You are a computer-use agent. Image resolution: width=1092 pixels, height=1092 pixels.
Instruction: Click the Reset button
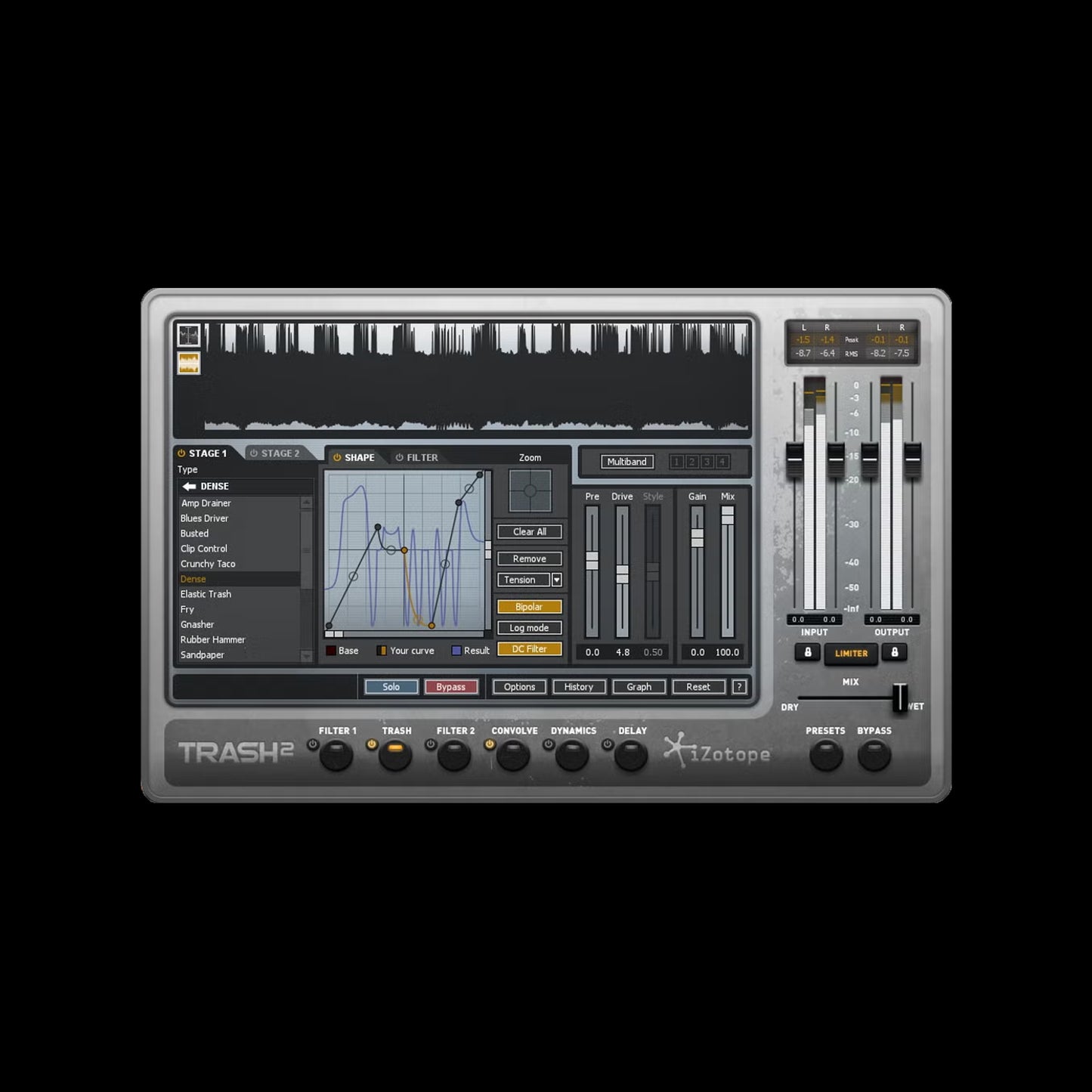coord(698,687)
